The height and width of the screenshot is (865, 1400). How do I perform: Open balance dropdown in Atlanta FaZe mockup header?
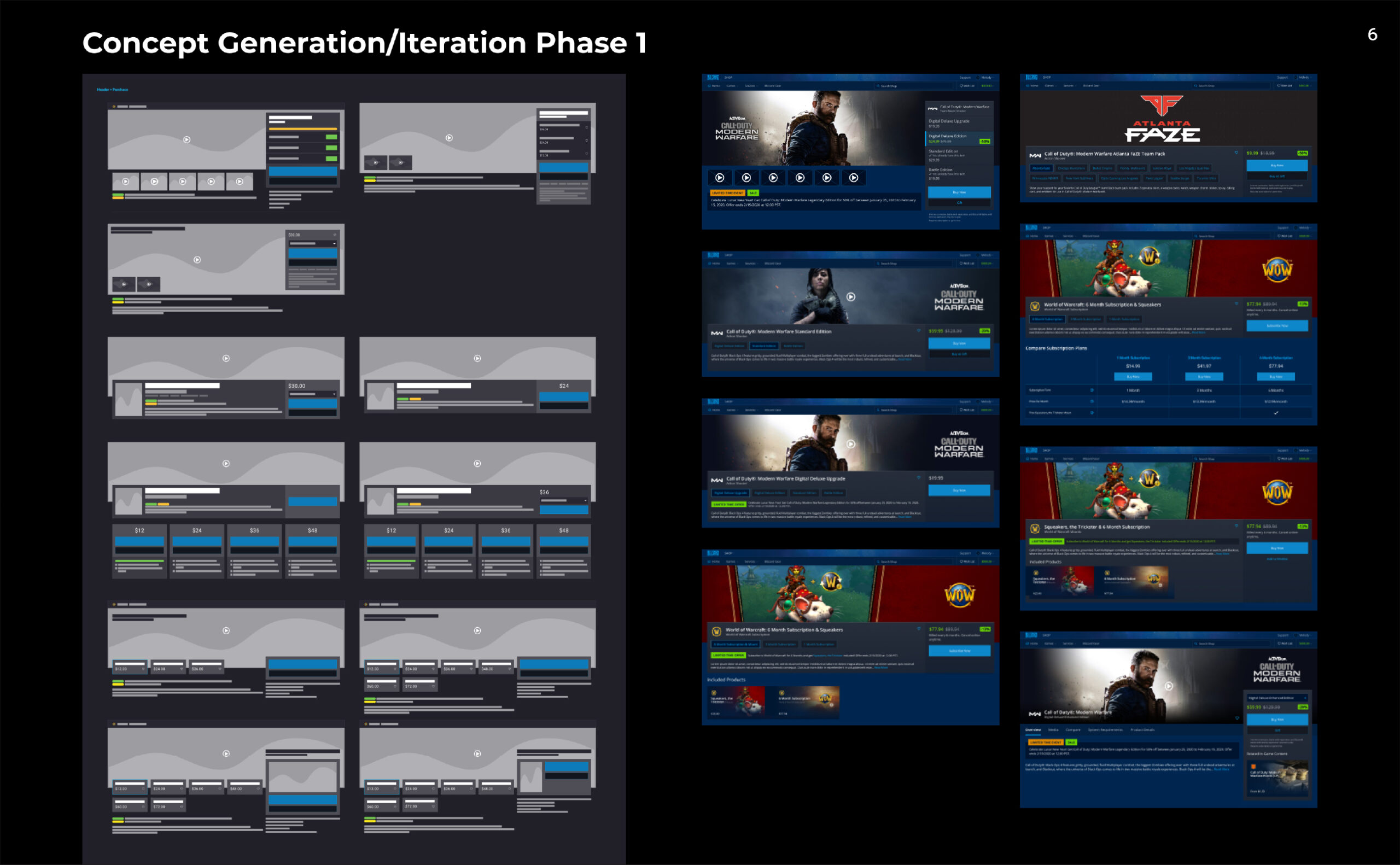(x=1305, y=86)
